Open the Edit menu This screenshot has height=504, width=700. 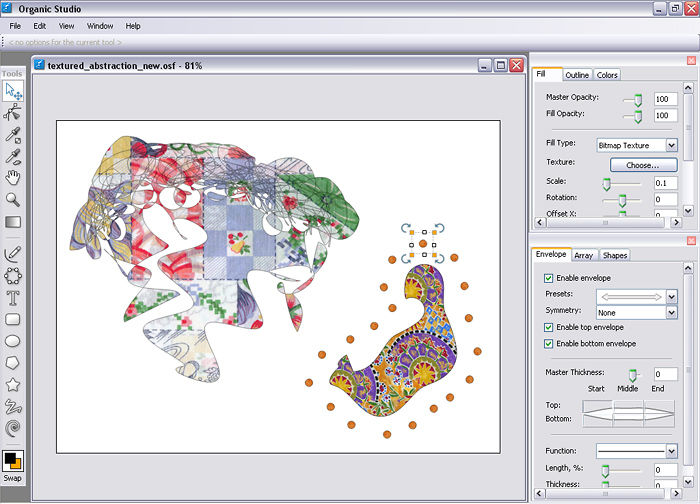point(39,26)
